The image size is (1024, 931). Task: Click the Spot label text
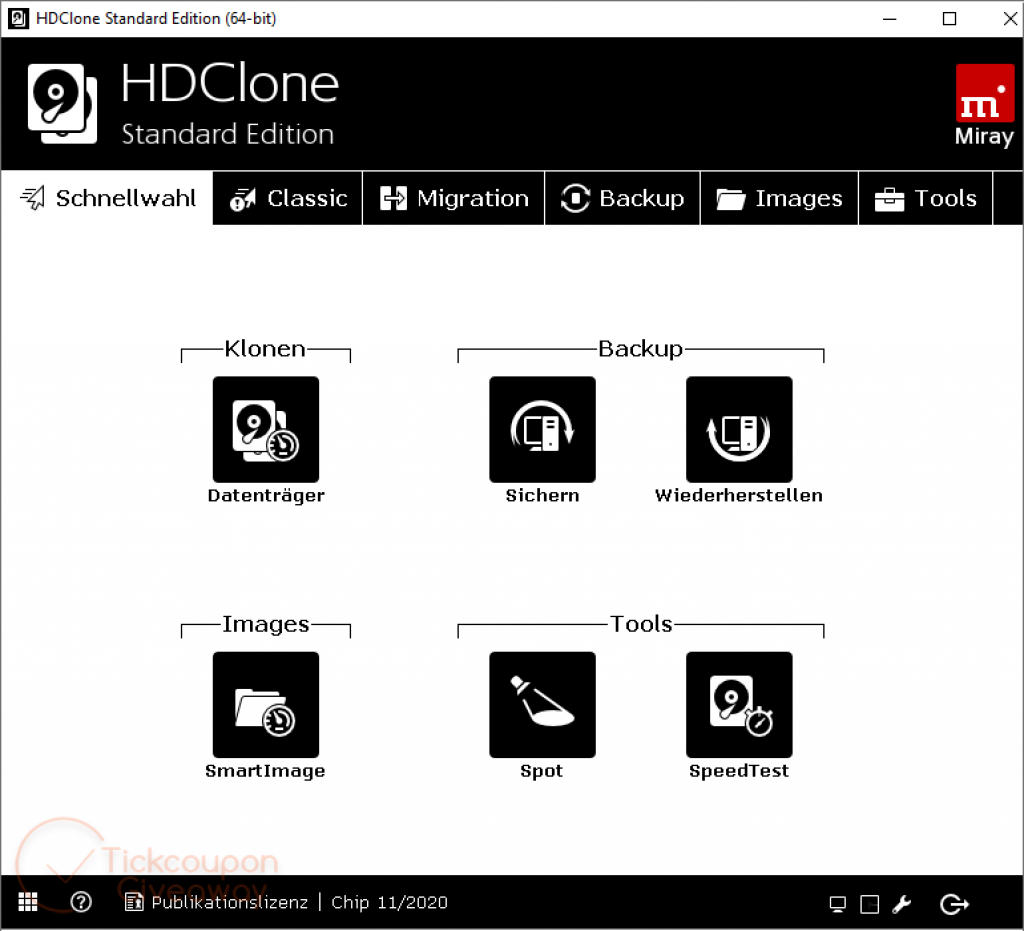coord(541,771)
